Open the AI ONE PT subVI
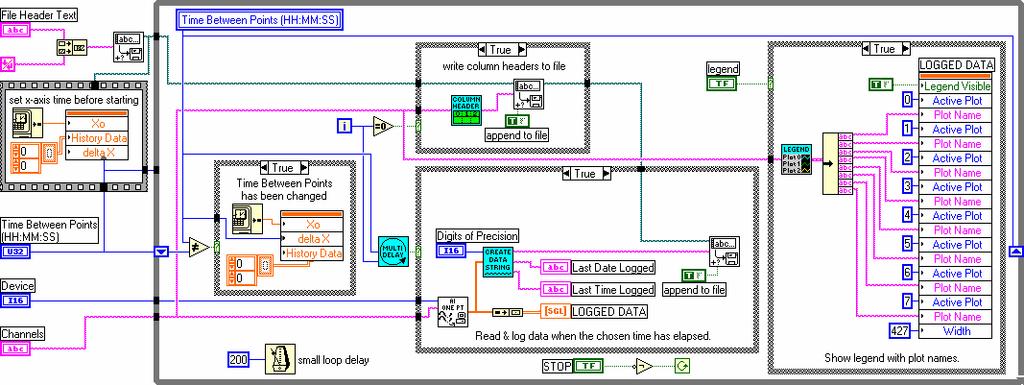Image resolution: width=1024 pixels, height=385 pixels. (x=452, y=312)
